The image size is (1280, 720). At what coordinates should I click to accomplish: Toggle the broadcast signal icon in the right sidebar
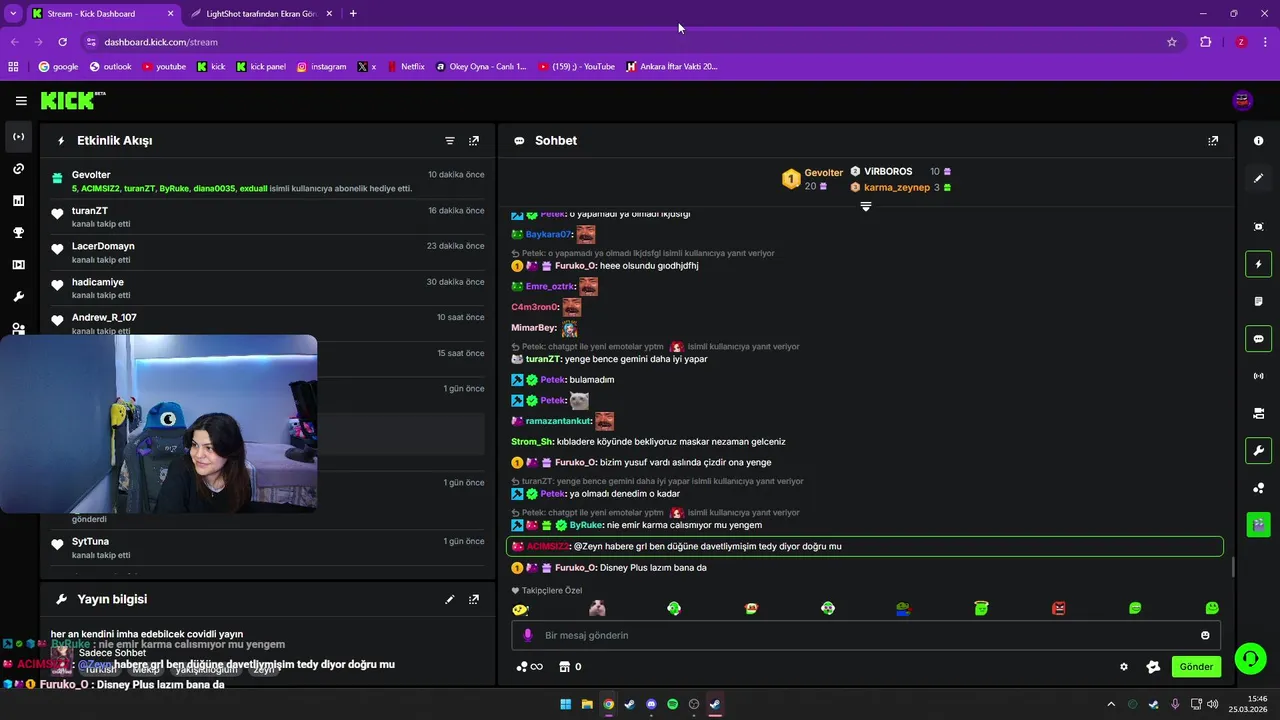point(1258,376)
